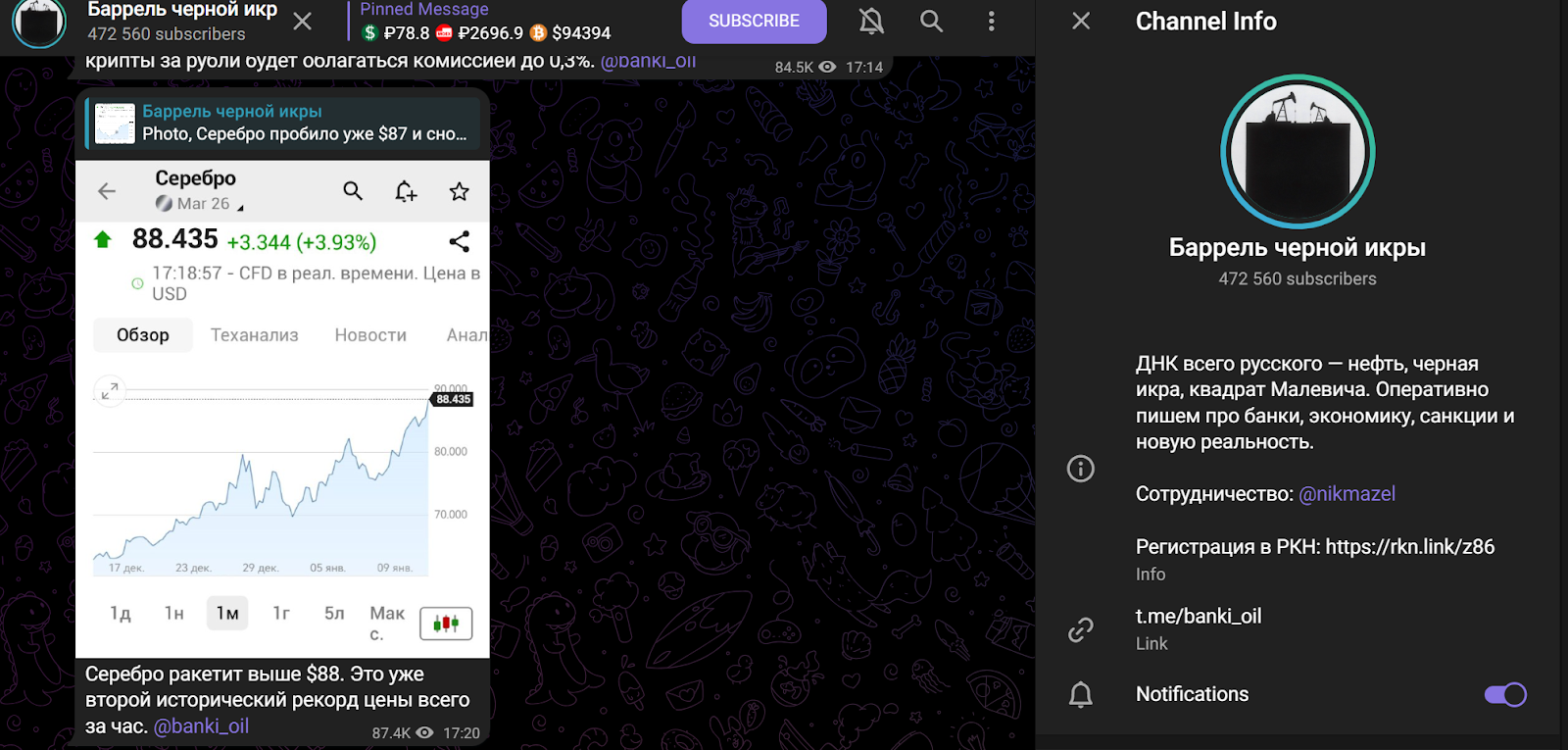Screen dimensions: 1568x750
Task: Toggle the Notifications switch
Action: tap(1504, 694)
